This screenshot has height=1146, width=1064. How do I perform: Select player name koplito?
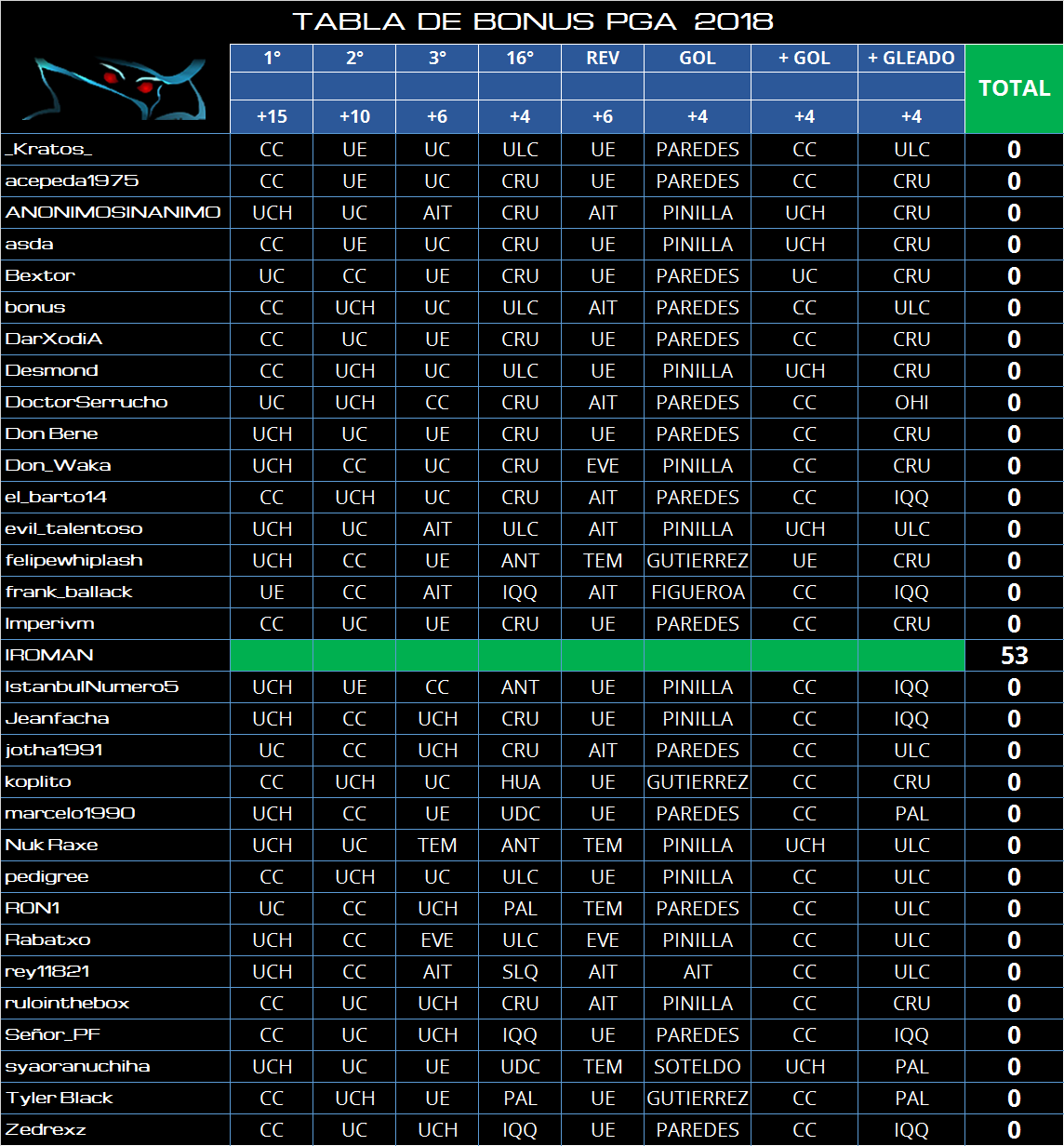pos(38,782)
